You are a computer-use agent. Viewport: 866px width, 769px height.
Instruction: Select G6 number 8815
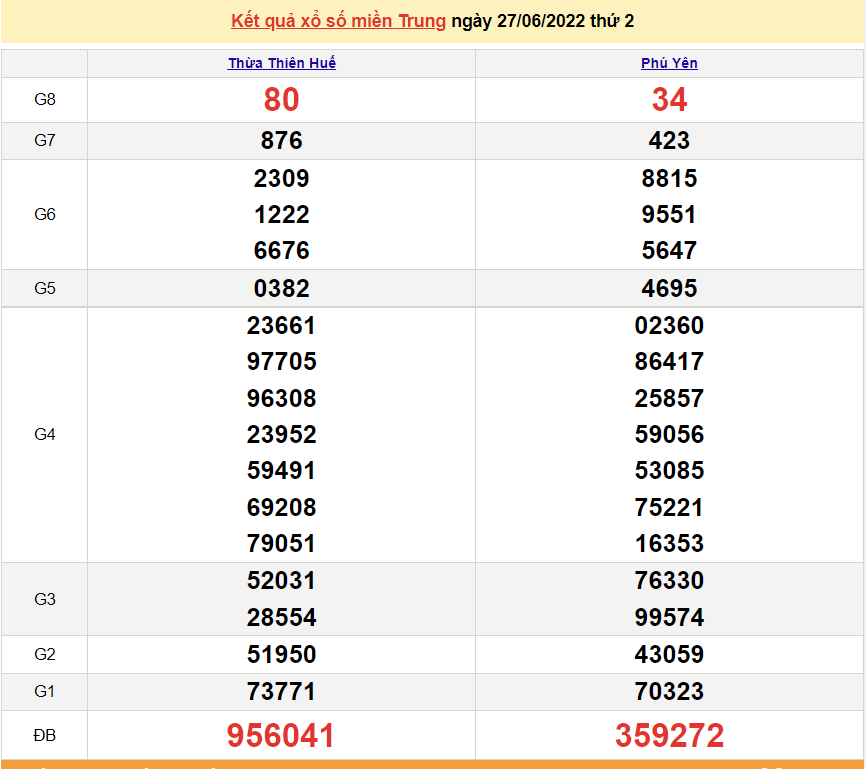point(669,178)
